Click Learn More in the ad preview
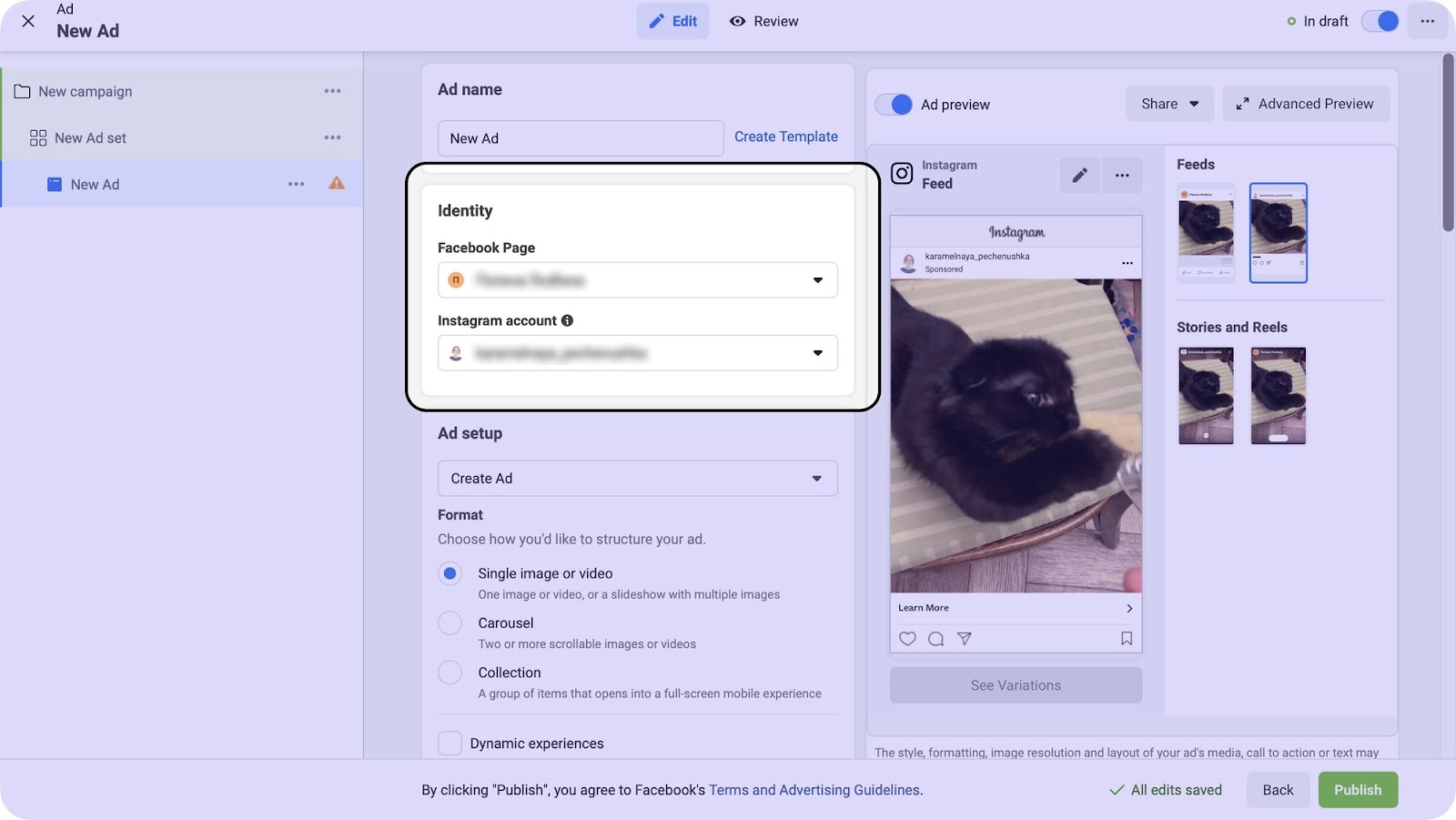 pyautogui.click(x=923, y=608)
